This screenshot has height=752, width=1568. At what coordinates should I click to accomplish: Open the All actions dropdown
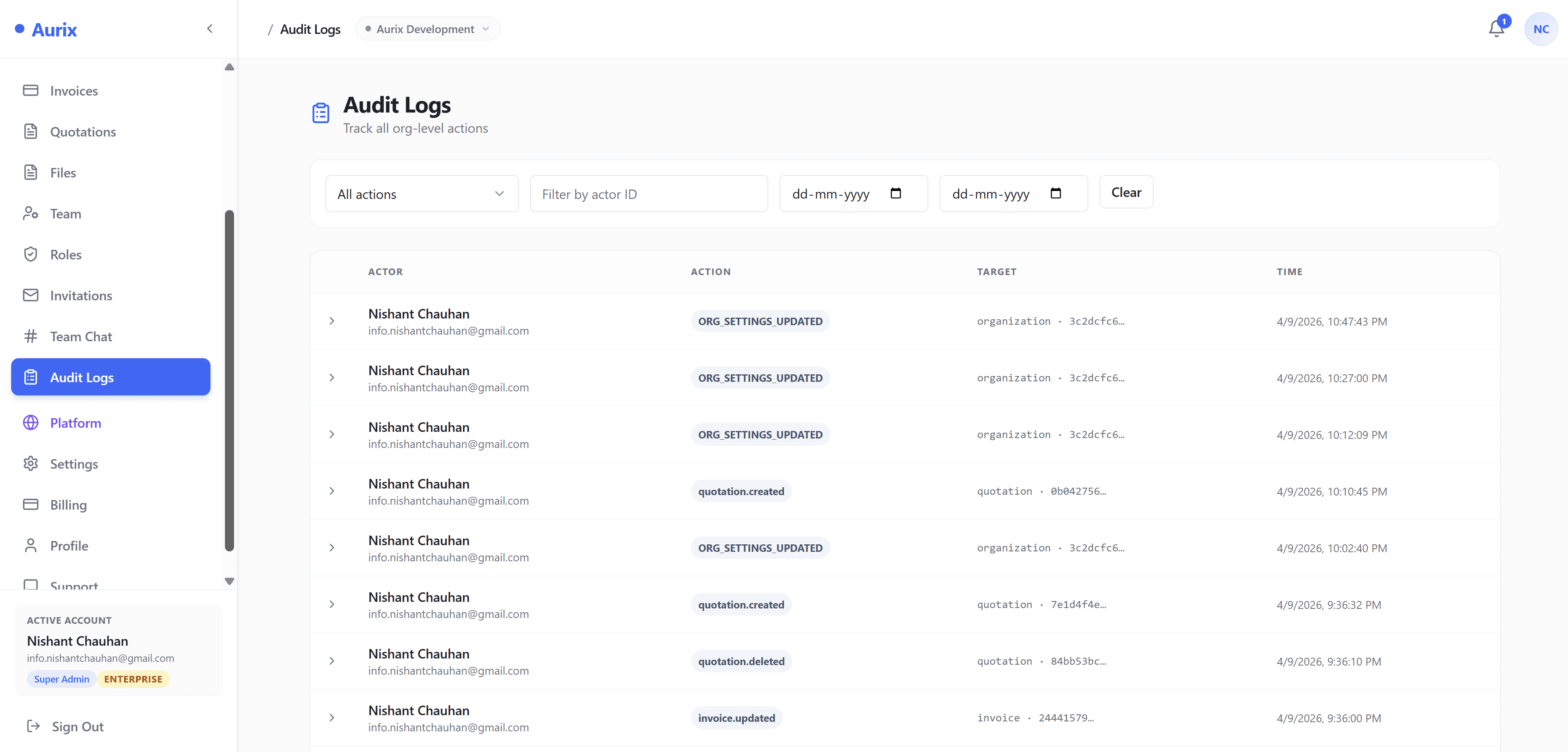pyautogui.click(x=422, y=194)
